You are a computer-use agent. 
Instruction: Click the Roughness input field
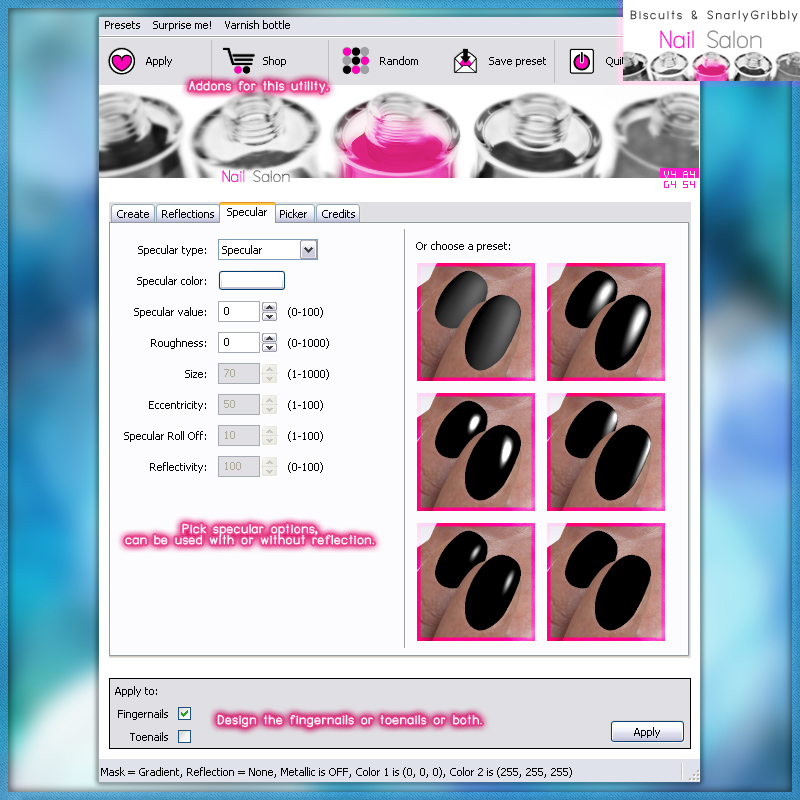[239, 342]
